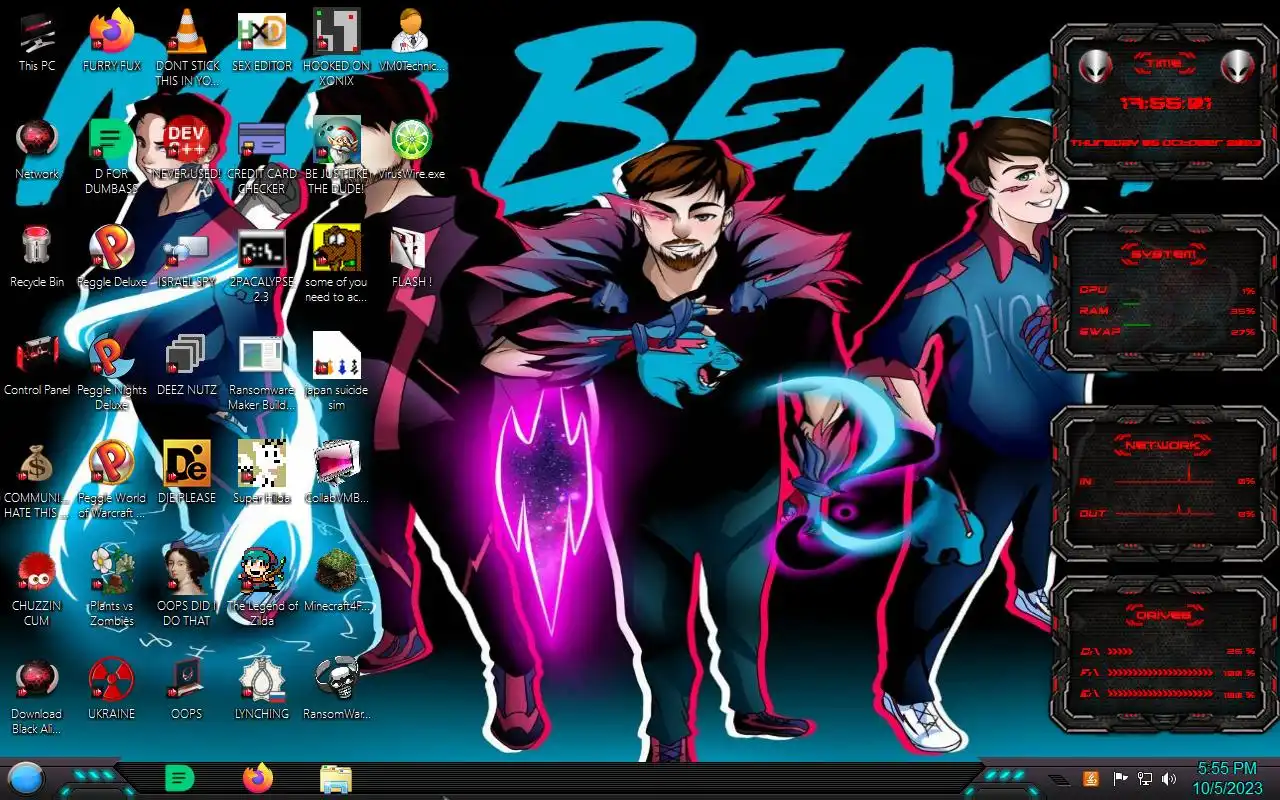Open the Recycle Bin
This screenshot has width=1280, height=800.
[37, 258]
